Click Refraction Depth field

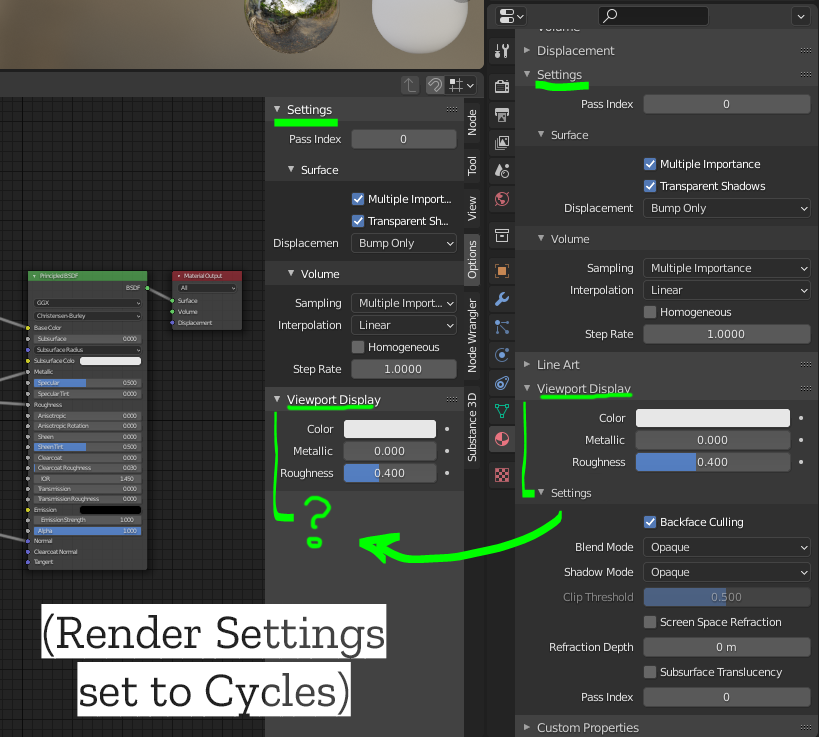(727, 647)
